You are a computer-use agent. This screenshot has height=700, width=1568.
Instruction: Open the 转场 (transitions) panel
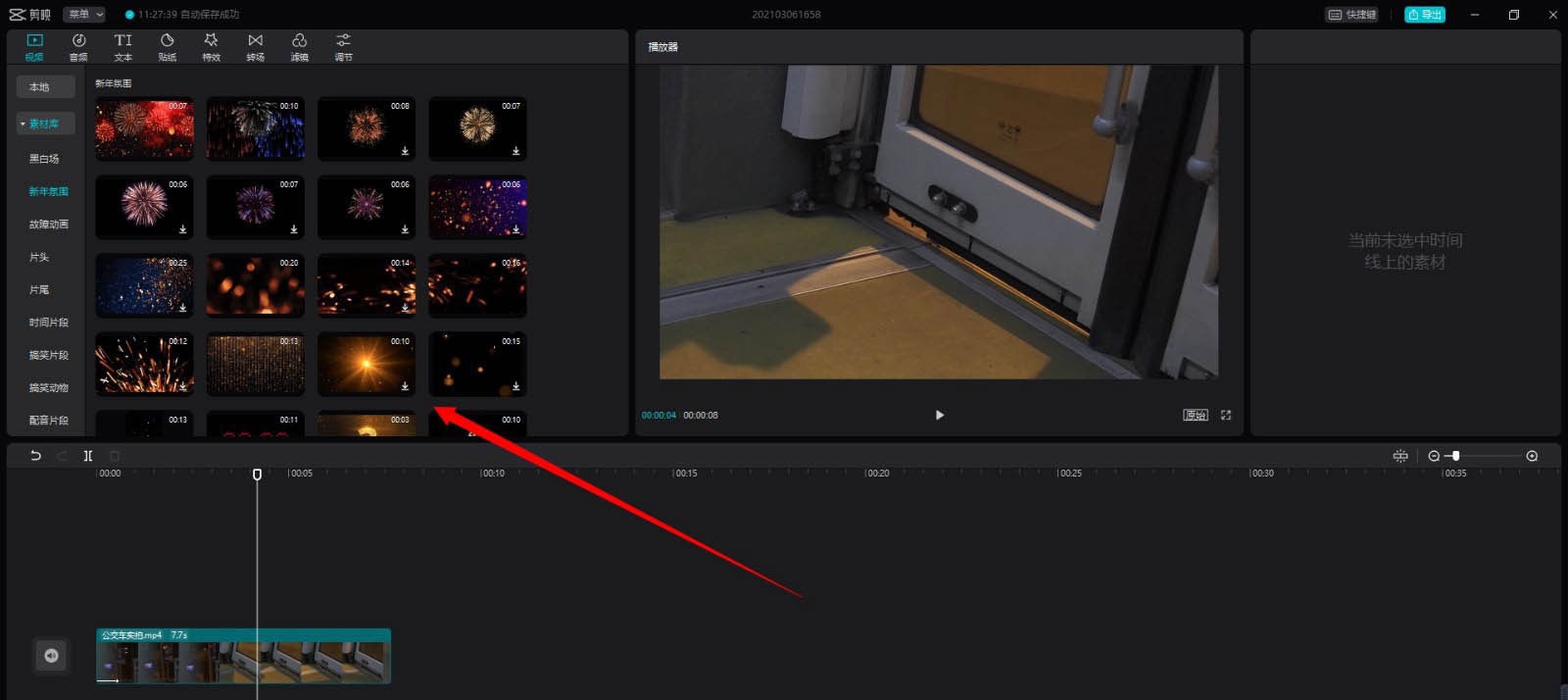255,46
